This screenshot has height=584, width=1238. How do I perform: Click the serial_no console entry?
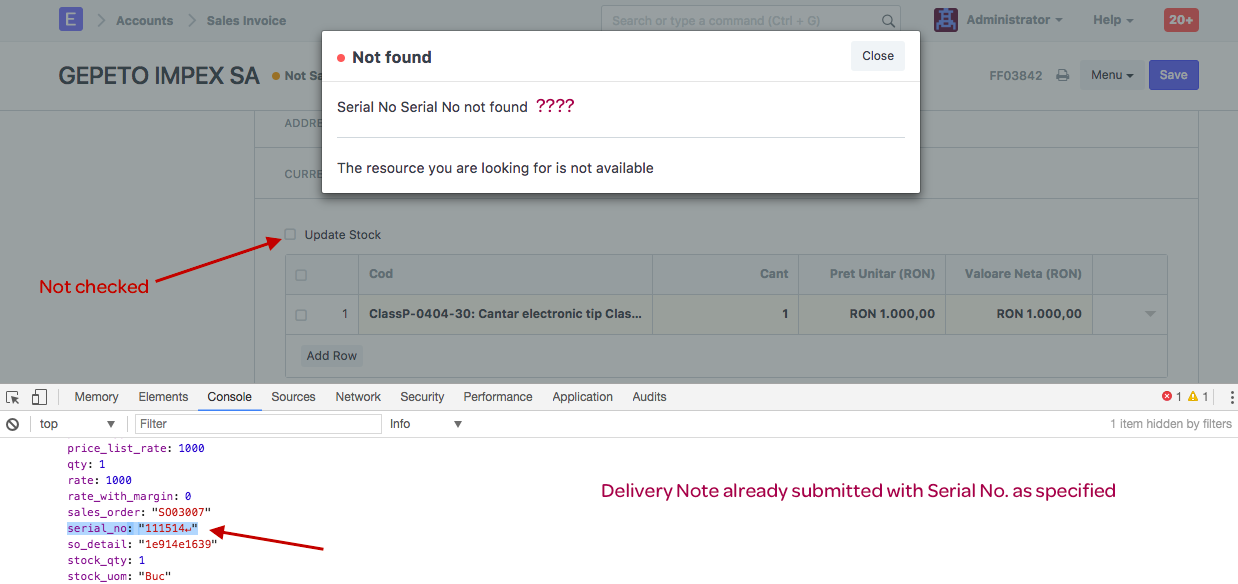tap(133, 528)
